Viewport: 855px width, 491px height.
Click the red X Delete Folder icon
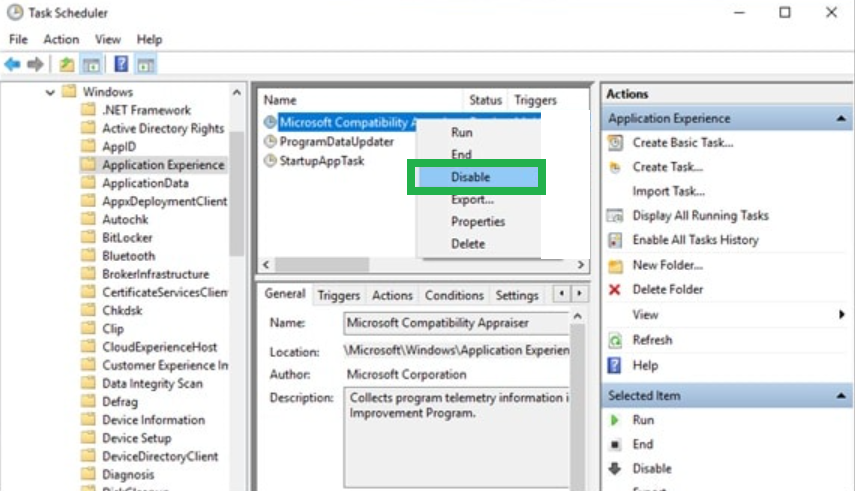click(615, 290)
